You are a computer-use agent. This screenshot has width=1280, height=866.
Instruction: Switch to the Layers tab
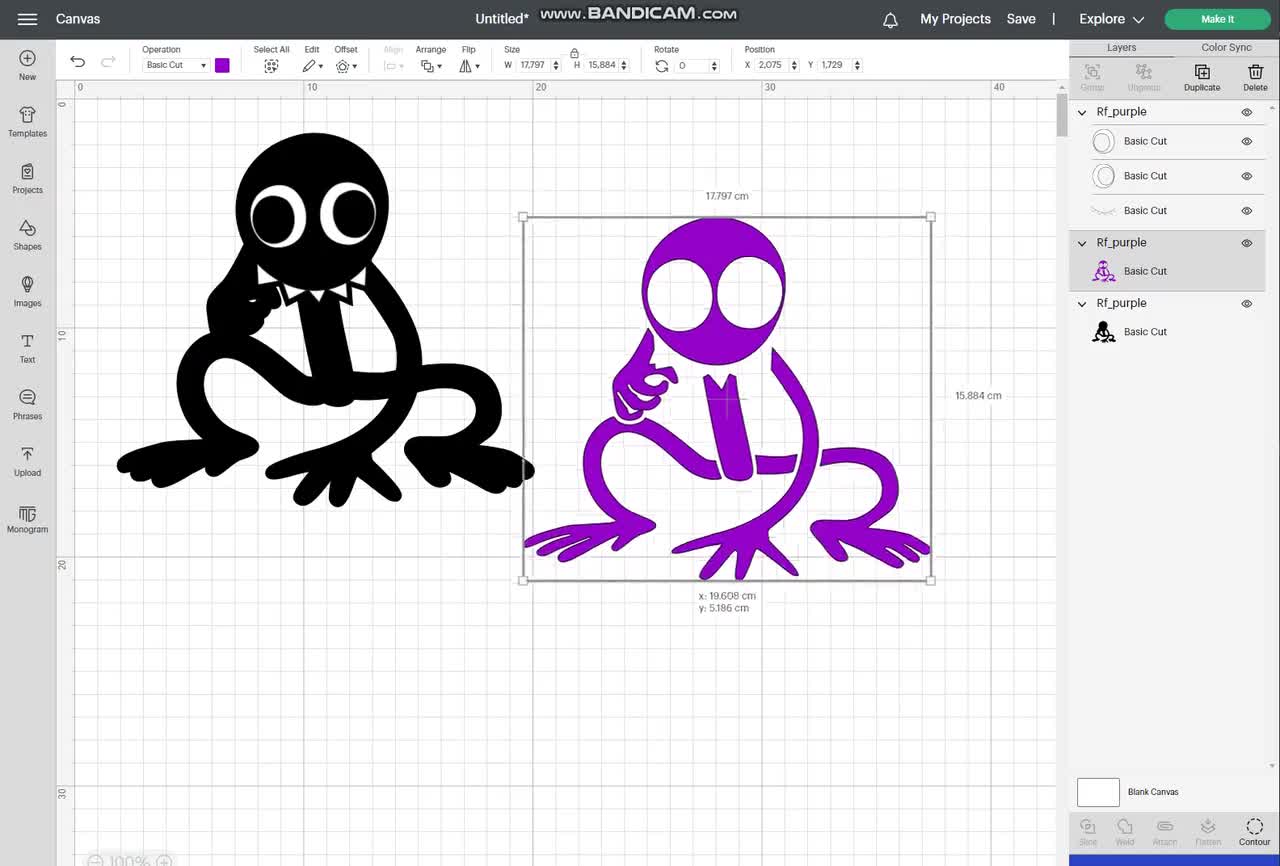pos(1121,47)
